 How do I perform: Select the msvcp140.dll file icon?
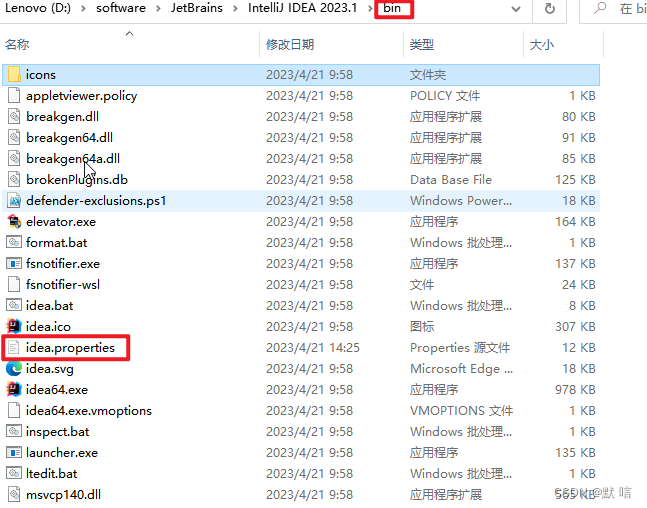pos(14,495)
